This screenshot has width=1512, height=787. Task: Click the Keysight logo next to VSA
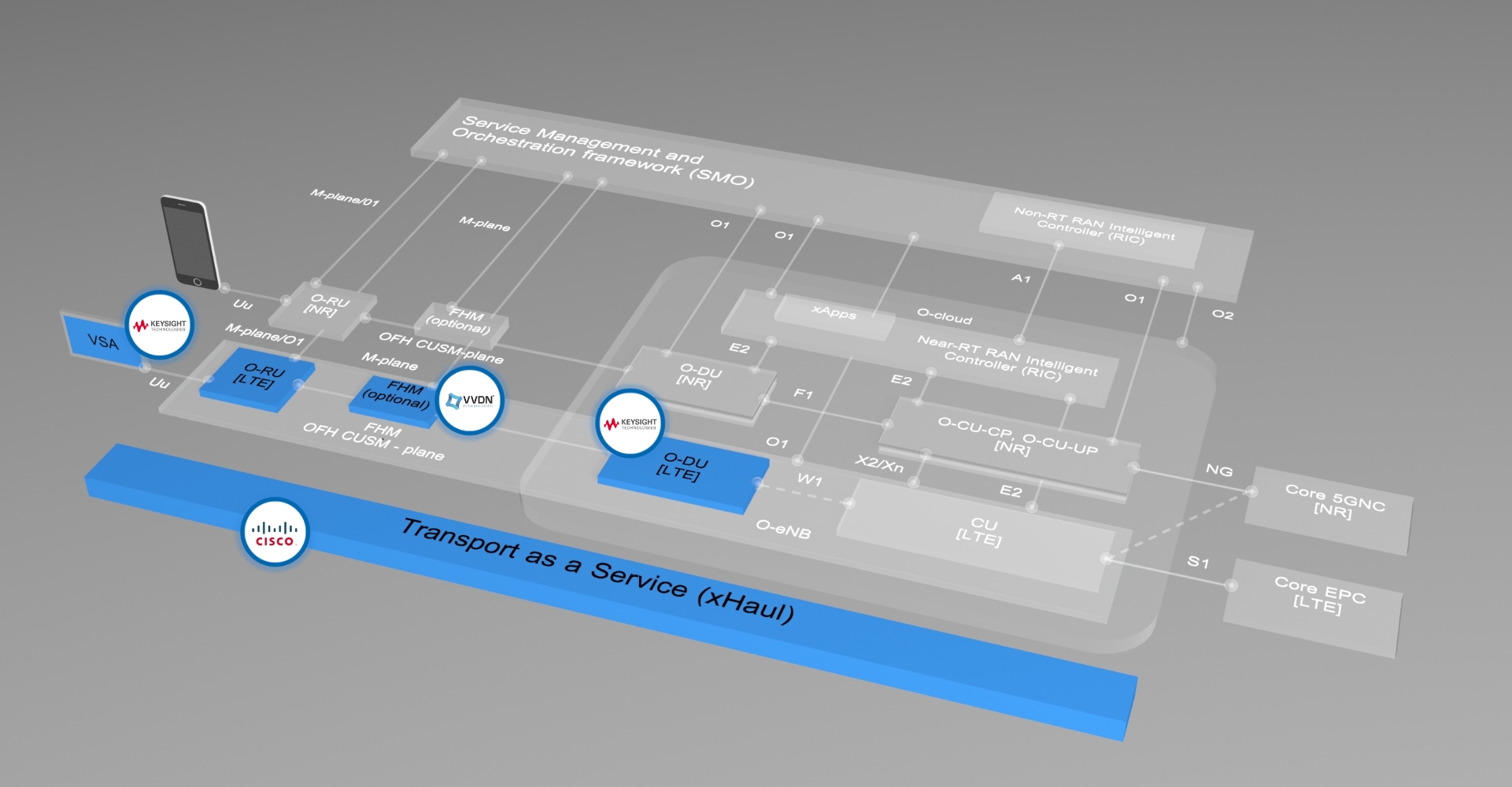(160, 325)
